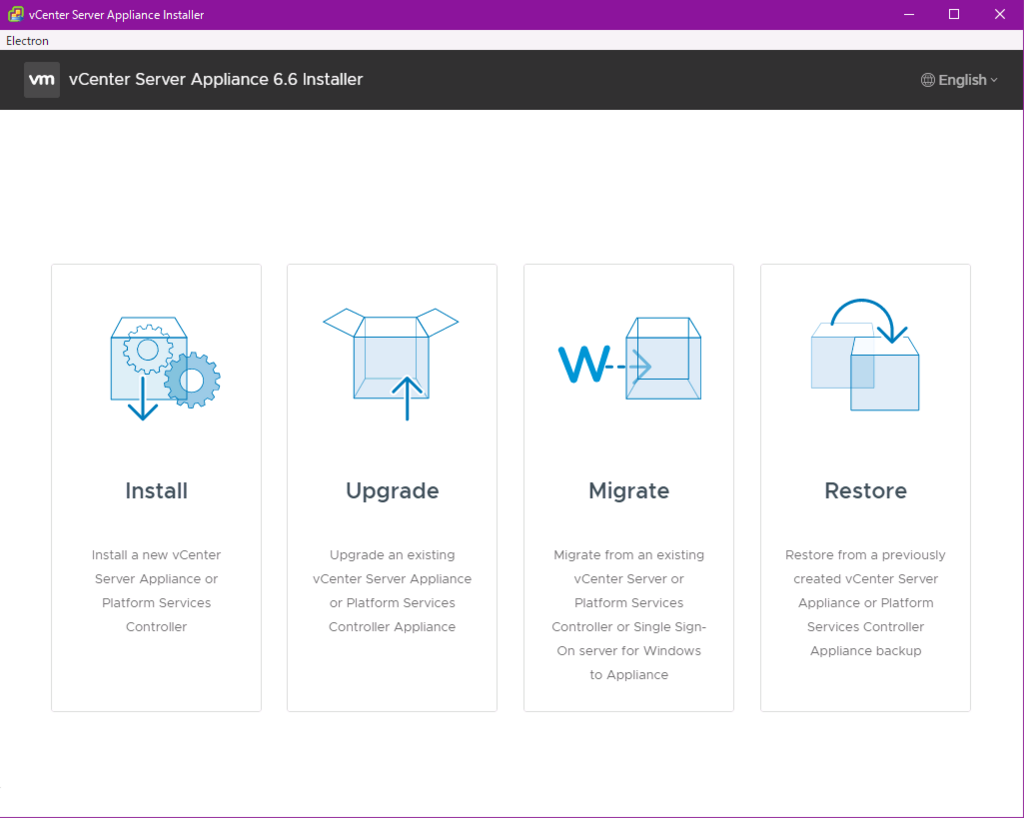This screenshot has height=818, width=1024.
Task: Click 'vCenter Server Appliance 6.6 Installer' header title
Action: (x=216, y=80)
